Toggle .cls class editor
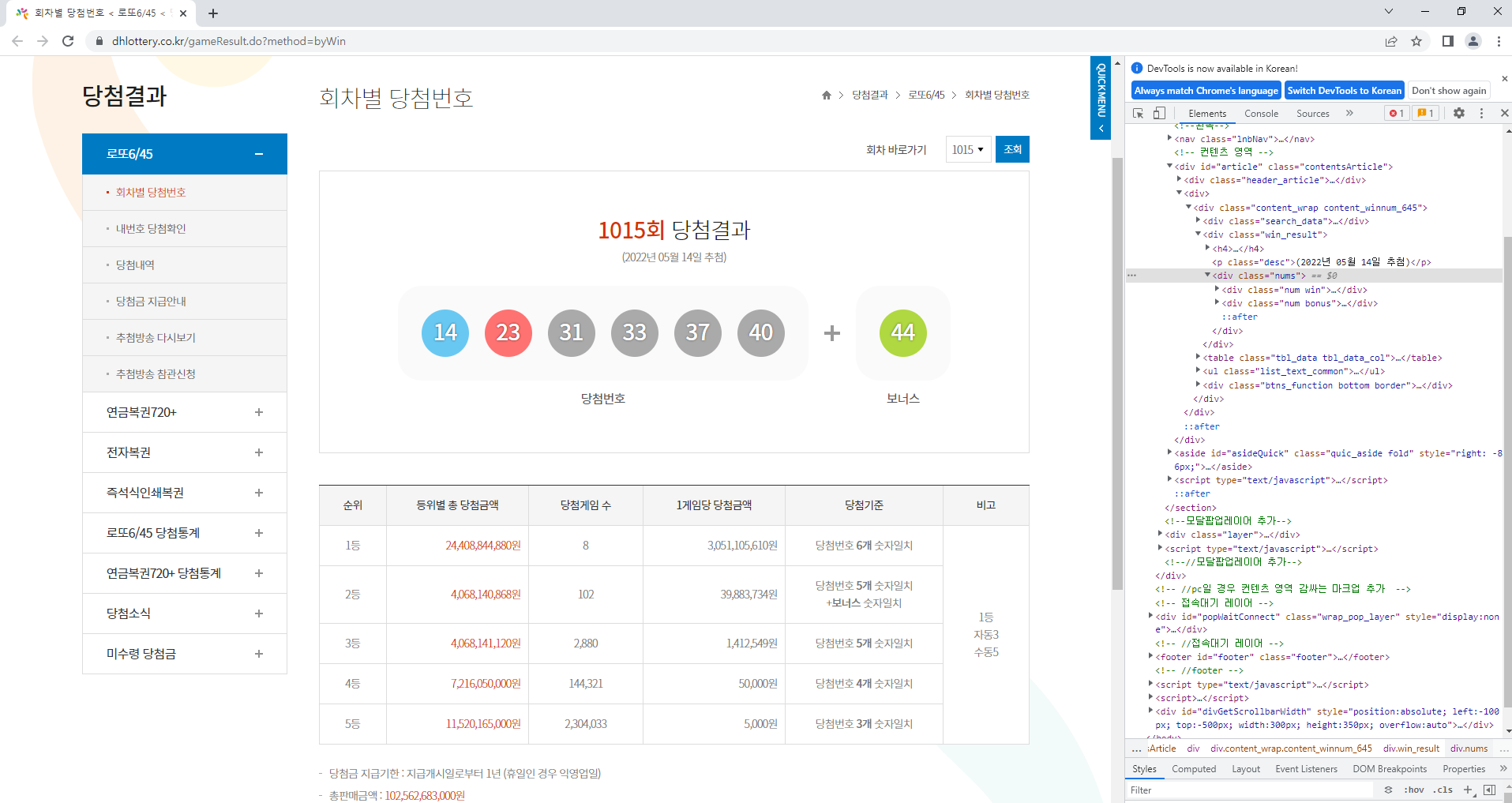The width and height of the screenshot is (1512, 803). (x=1443, y=790)
